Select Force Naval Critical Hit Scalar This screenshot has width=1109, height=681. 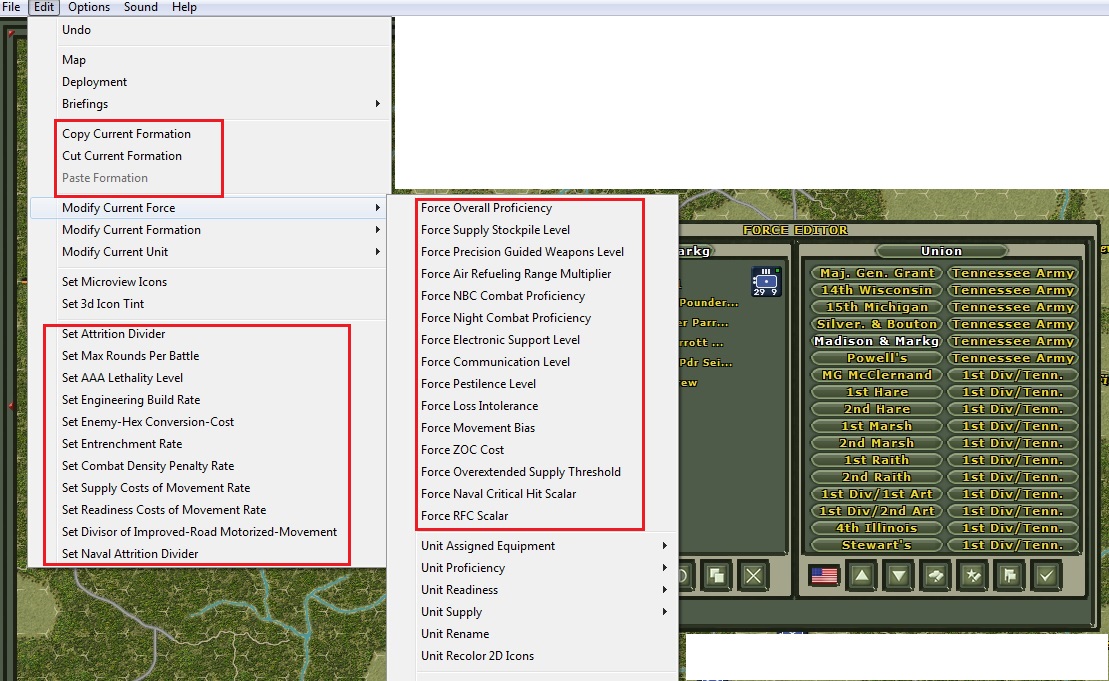(x=498, y=494)
